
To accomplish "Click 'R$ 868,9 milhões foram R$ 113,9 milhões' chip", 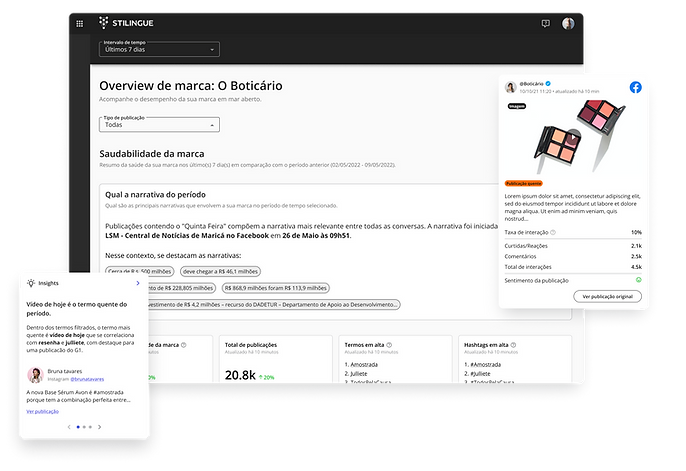I will click(x=276, y=288).
